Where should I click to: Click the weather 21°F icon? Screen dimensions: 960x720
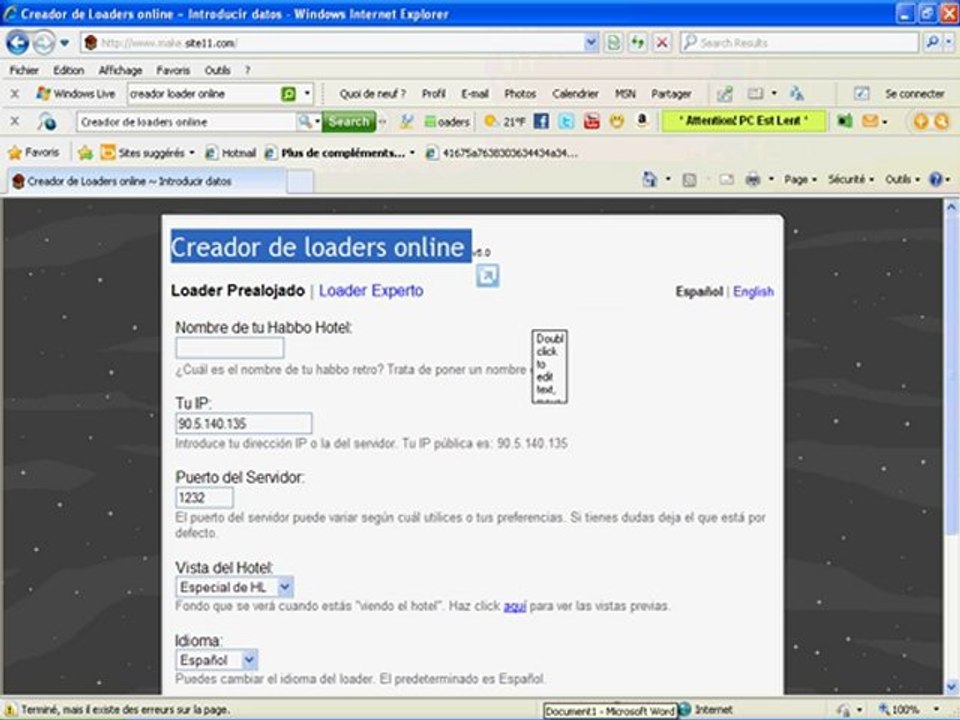click(x=504, y=121)
